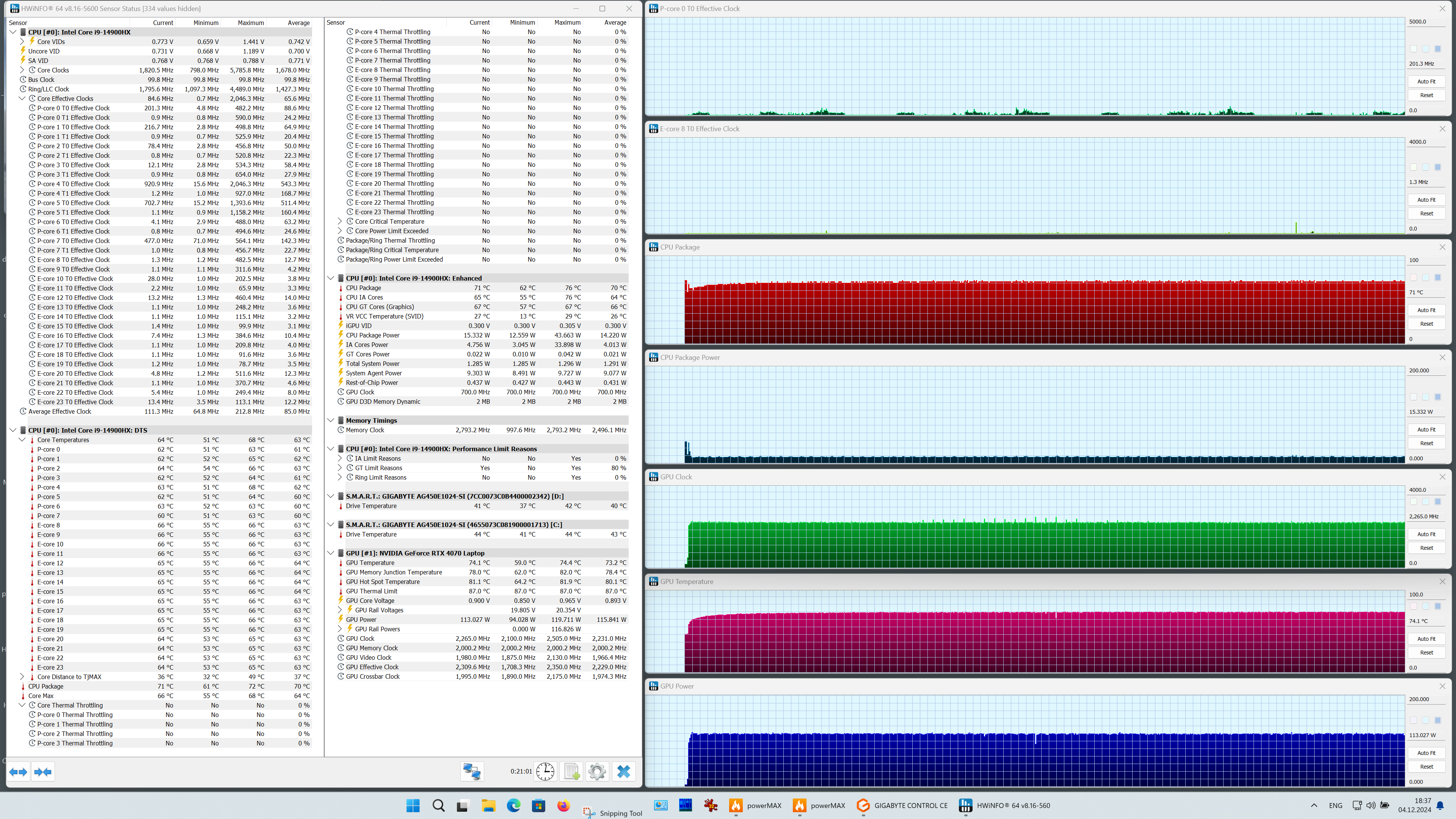Click the leftmost color swatch in P-core 0 graph
The image size is (1456, 819).
point(1413,49)
